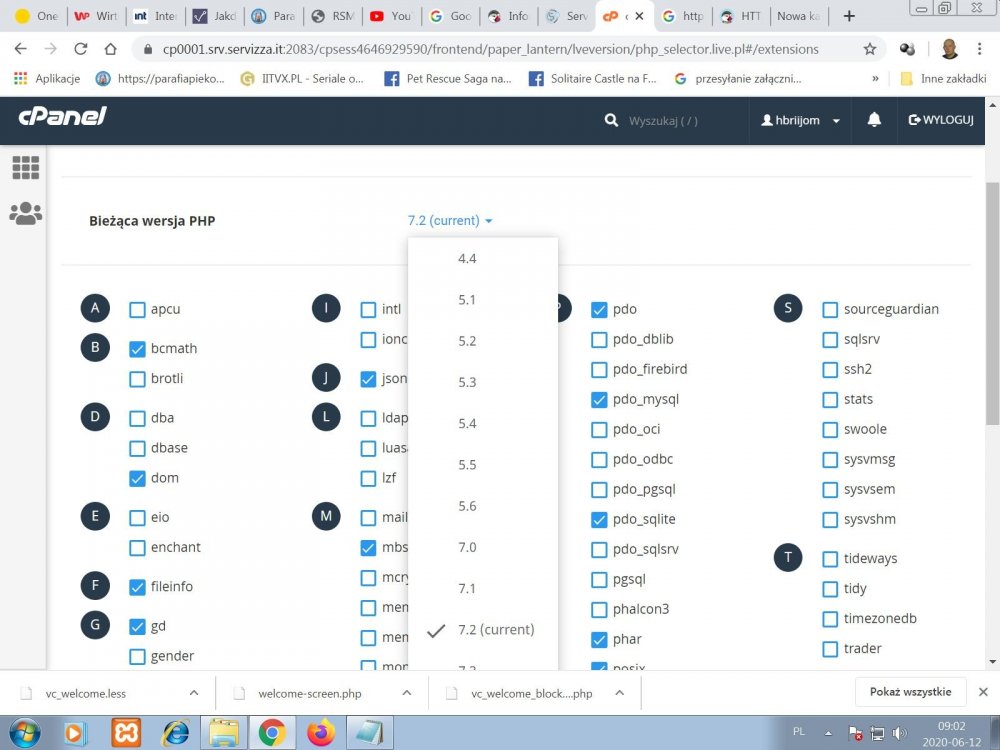
Task: Uncheck the bcmath extension
Action: pos(137,349)
